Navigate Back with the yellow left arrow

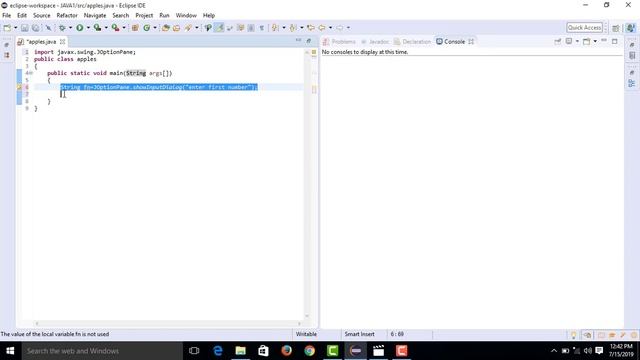tap(322, 28)
